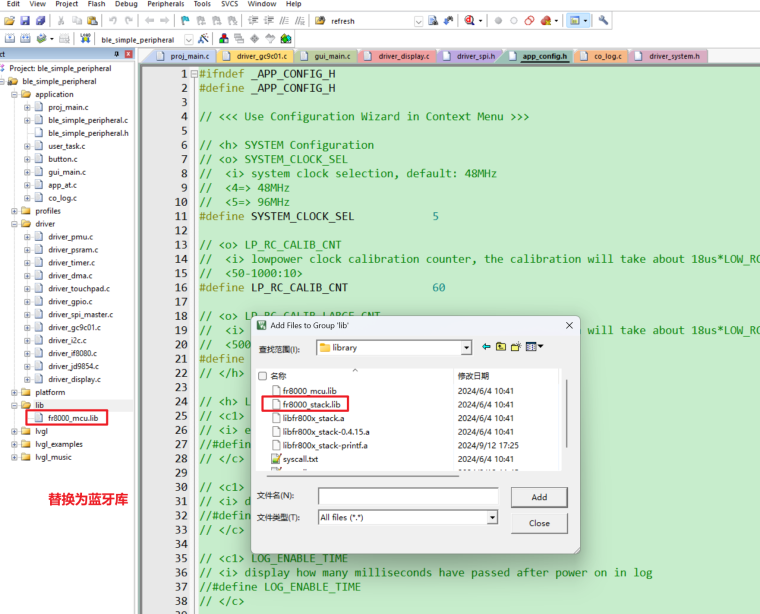Screen dimensions: 760x614
Task: Click the Open file toolbar icon
Action: click(x=9, y=21)
